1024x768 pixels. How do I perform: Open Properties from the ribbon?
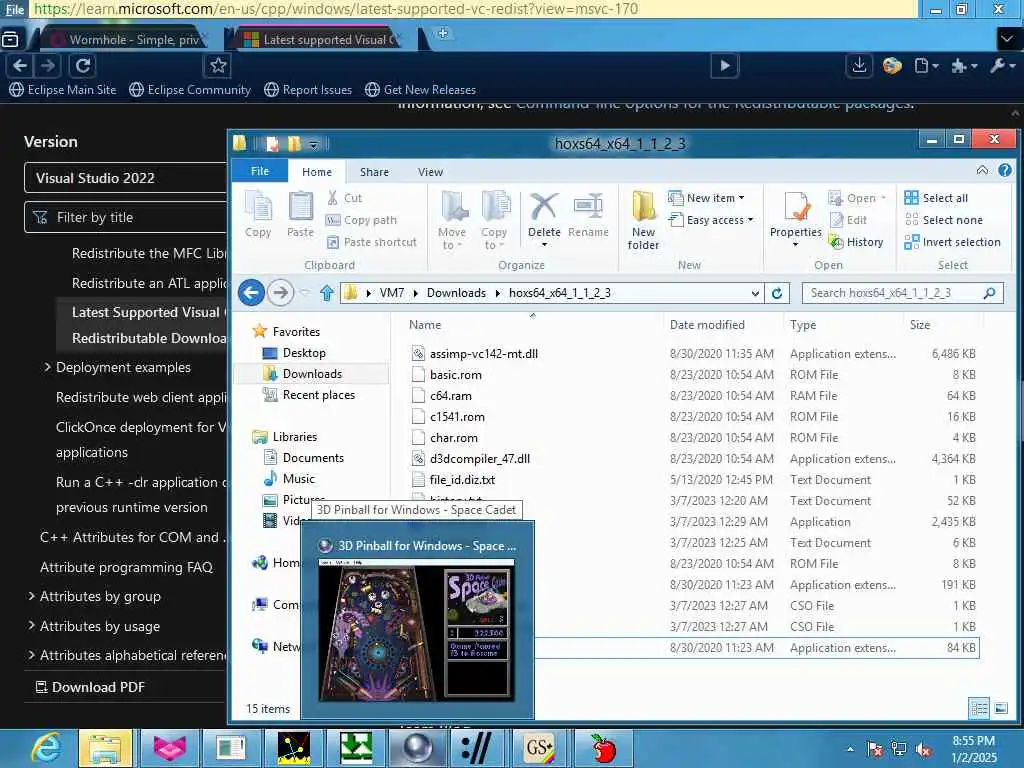795,219
